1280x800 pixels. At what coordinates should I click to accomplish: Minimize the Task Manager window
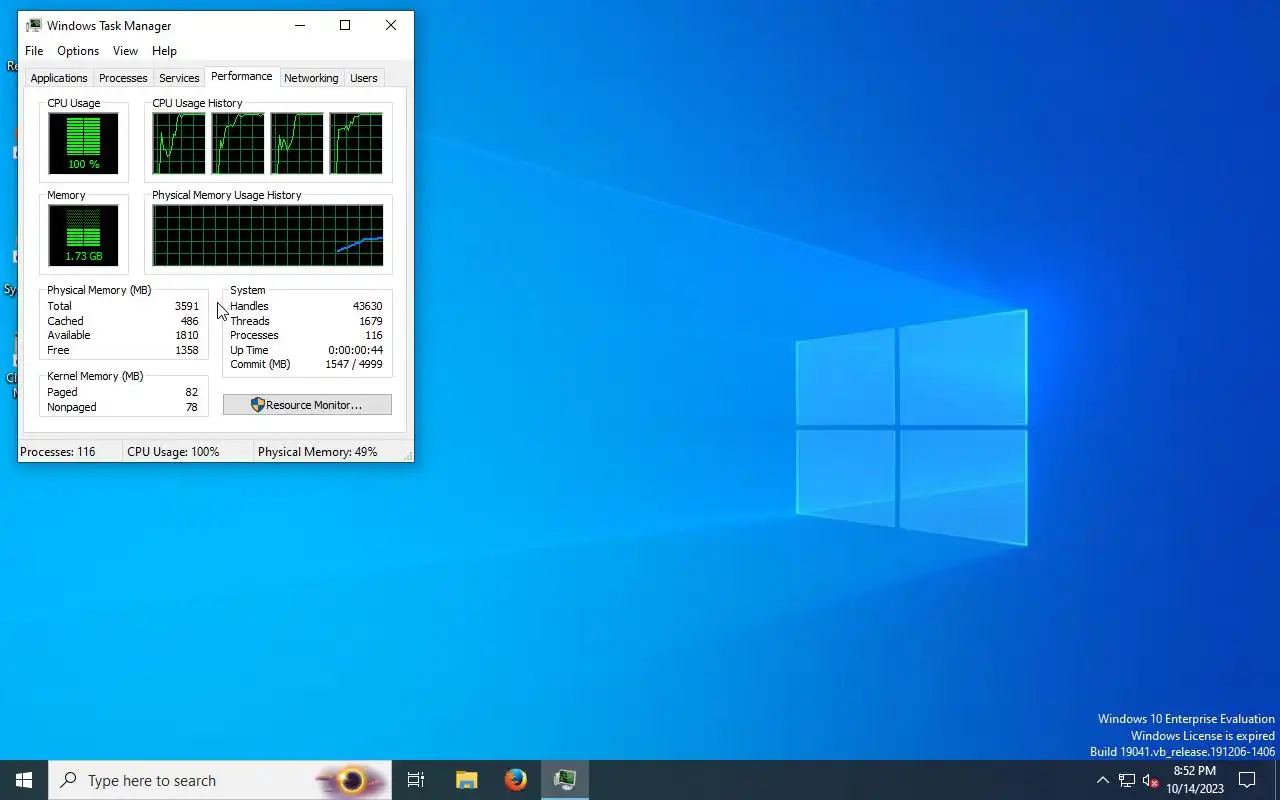299,26
